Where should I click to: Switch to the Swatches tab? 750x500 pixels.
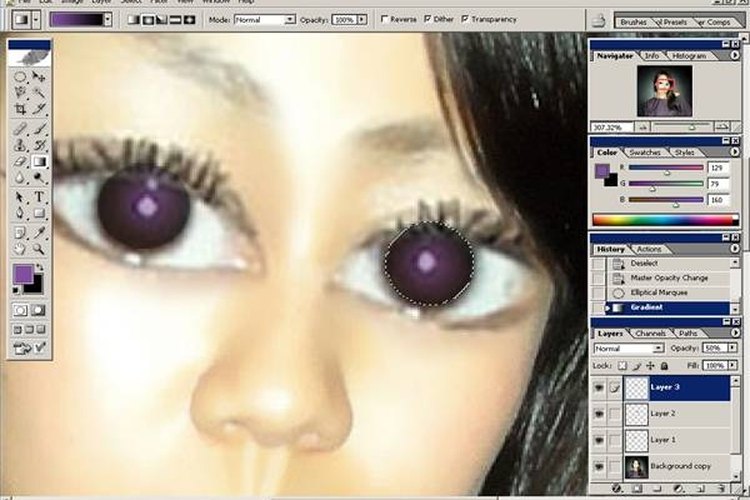(x=644, y=152)
